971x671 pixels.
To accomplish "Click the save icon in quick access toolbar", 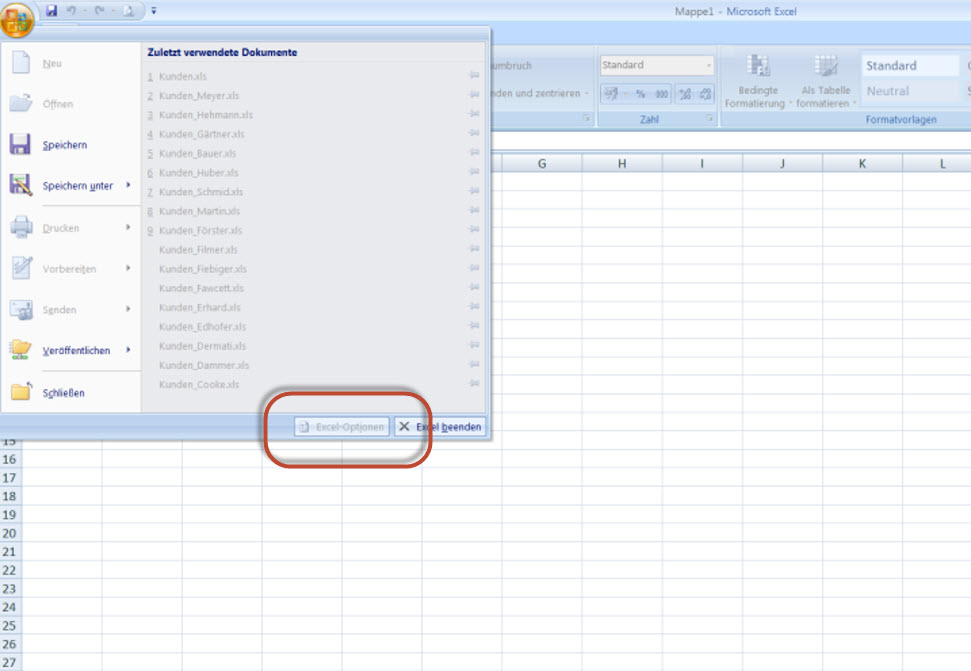I will click(x=51, y=11).
